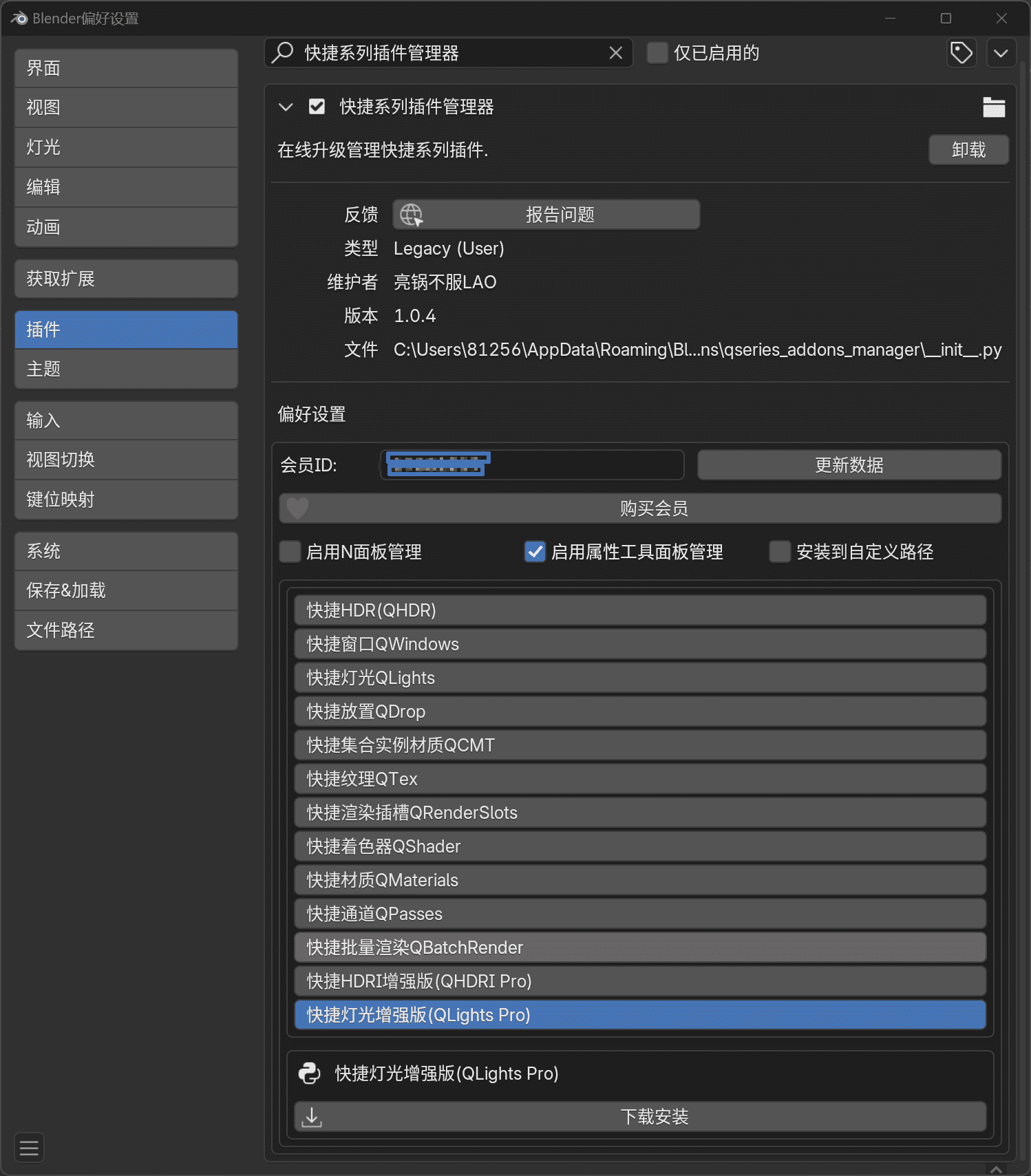Enable 安装到自定义路径 checkbox

780,552
